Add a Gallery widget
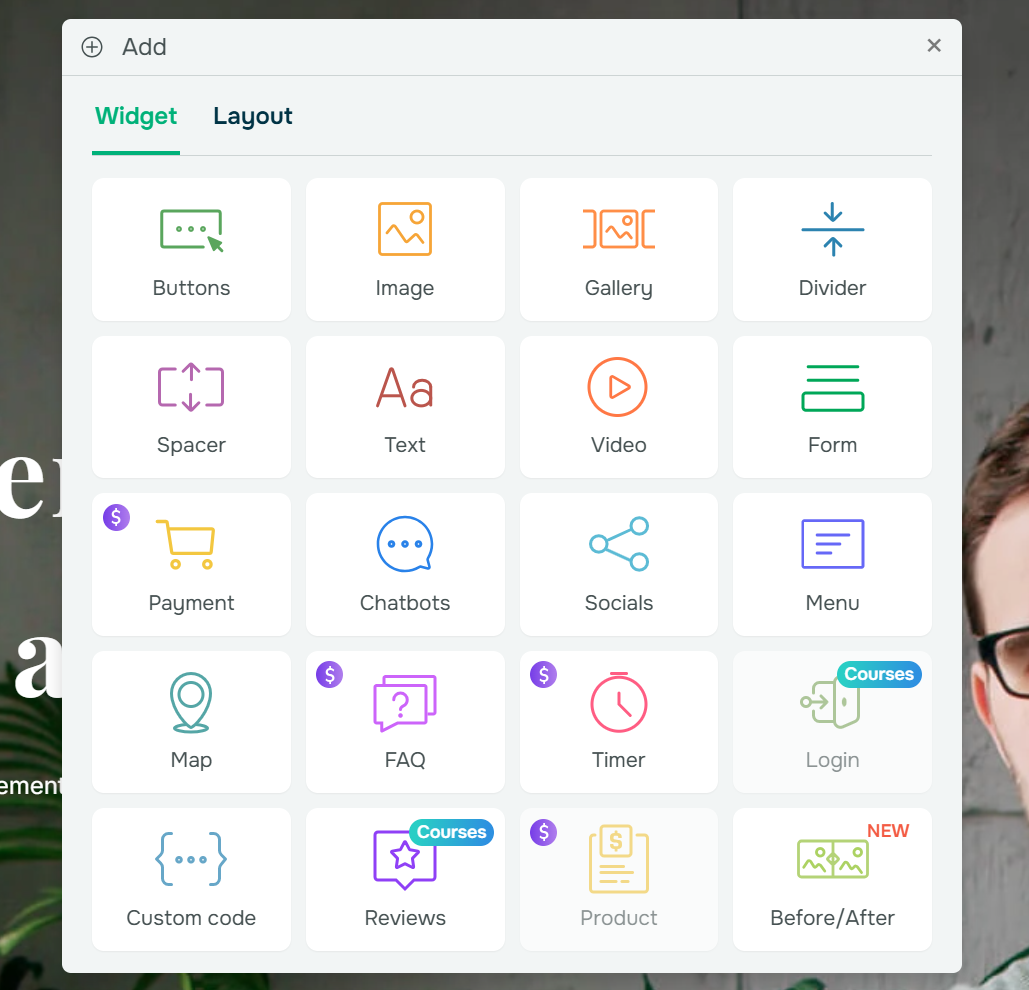Image resolution: width=1029 pixels, height=990 pixels. pyautogui.click(x=618, y=249)
